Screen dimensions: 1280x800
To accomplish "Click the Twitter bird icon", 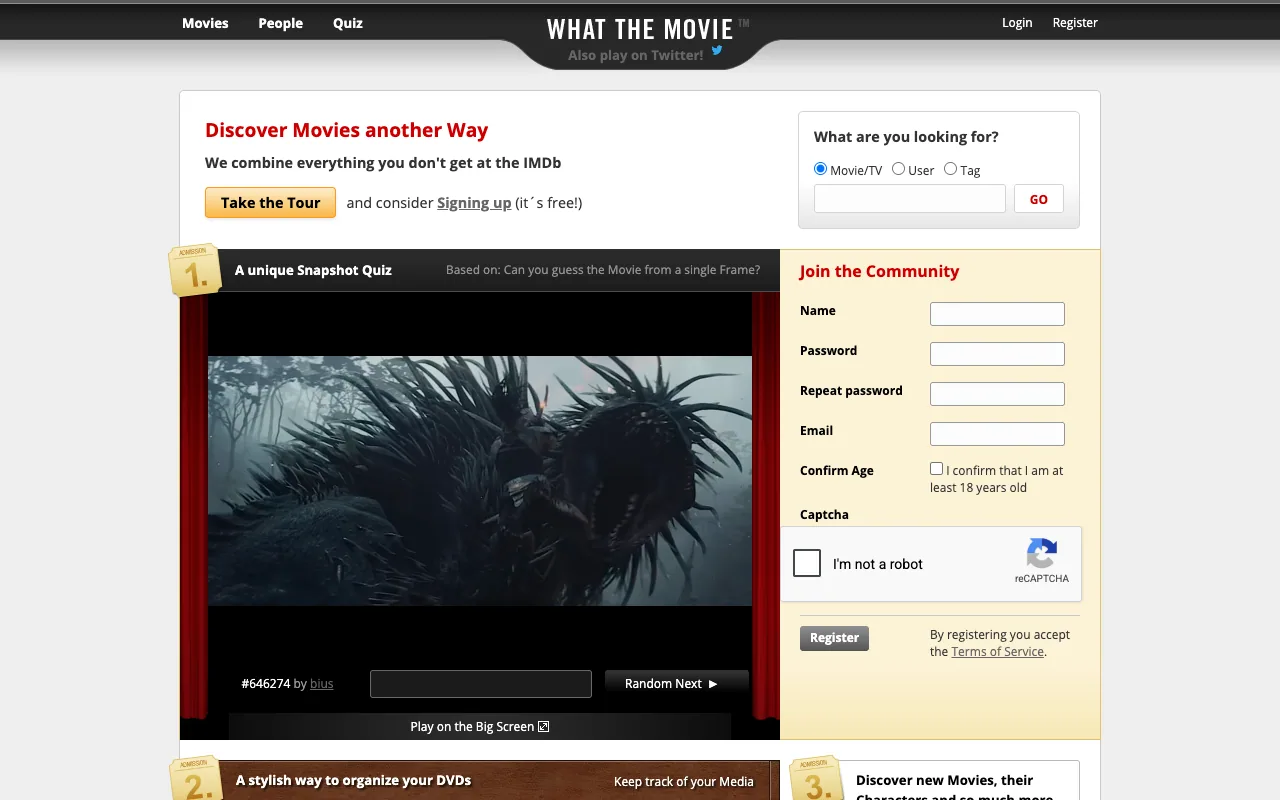I will (x=716, y=49).
